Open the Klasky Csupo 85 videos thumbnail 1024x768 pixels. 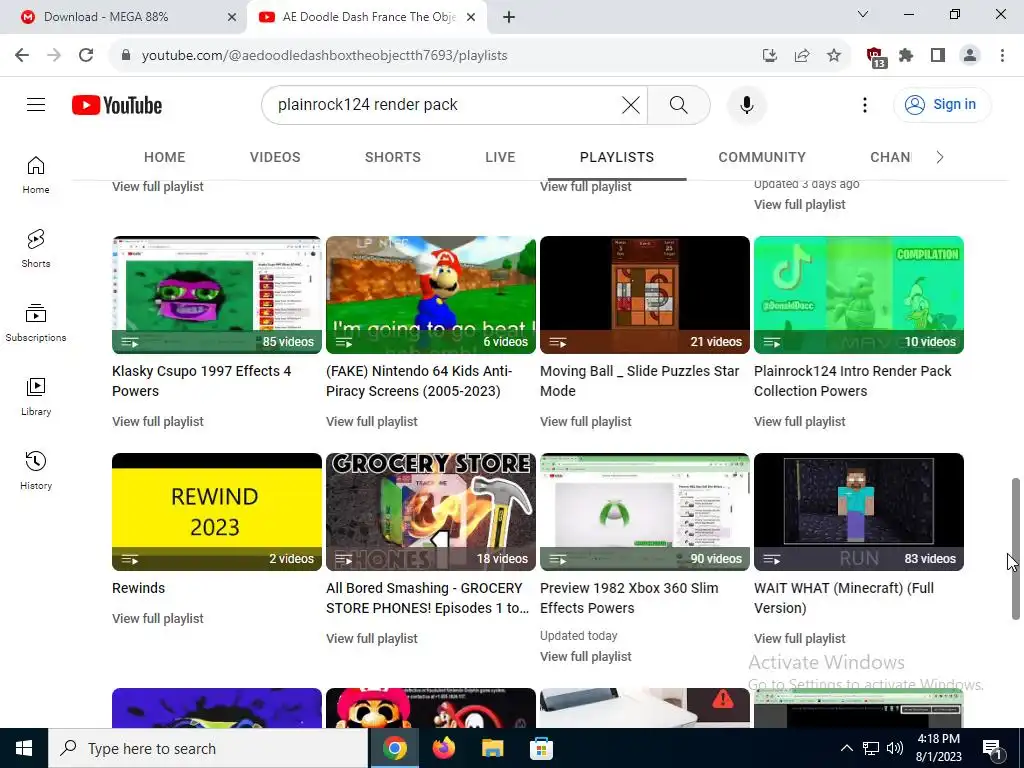pyautogui.click(x=217, y=295)
